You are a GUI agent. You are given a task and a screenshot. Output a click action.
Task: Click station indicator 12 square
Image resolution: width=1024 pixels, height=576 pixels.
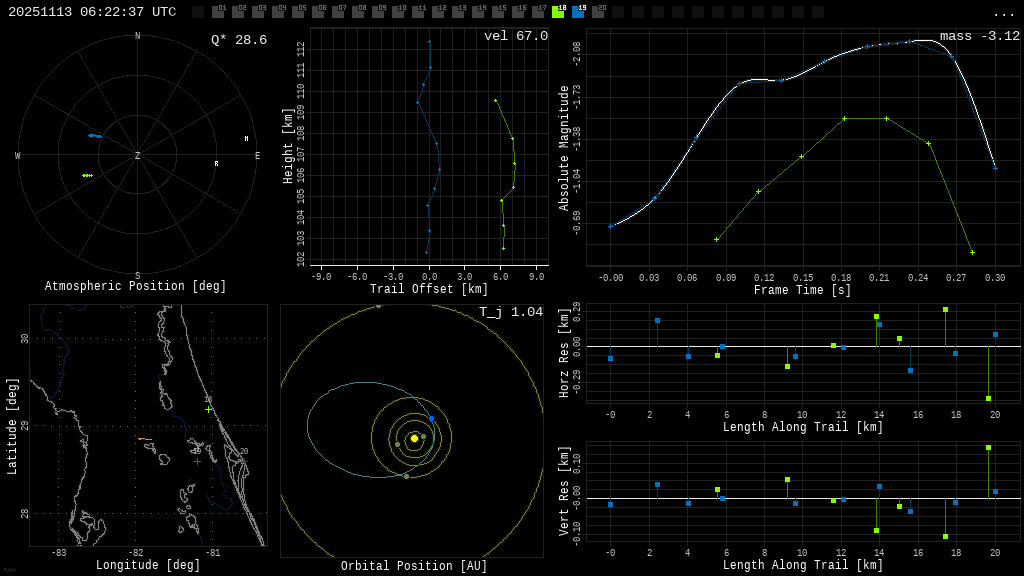(438, 12)
